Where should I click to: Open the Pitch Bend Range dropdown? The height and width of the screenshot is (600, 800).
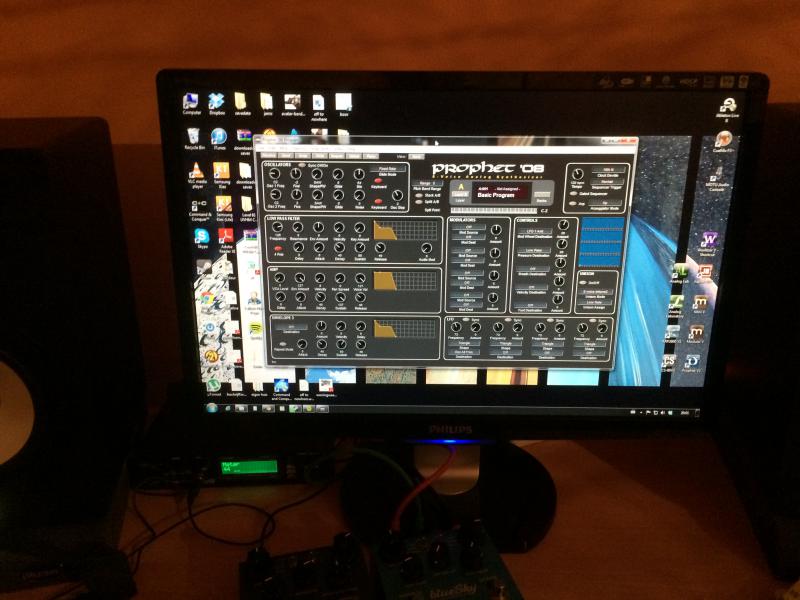tap(428, 183)
